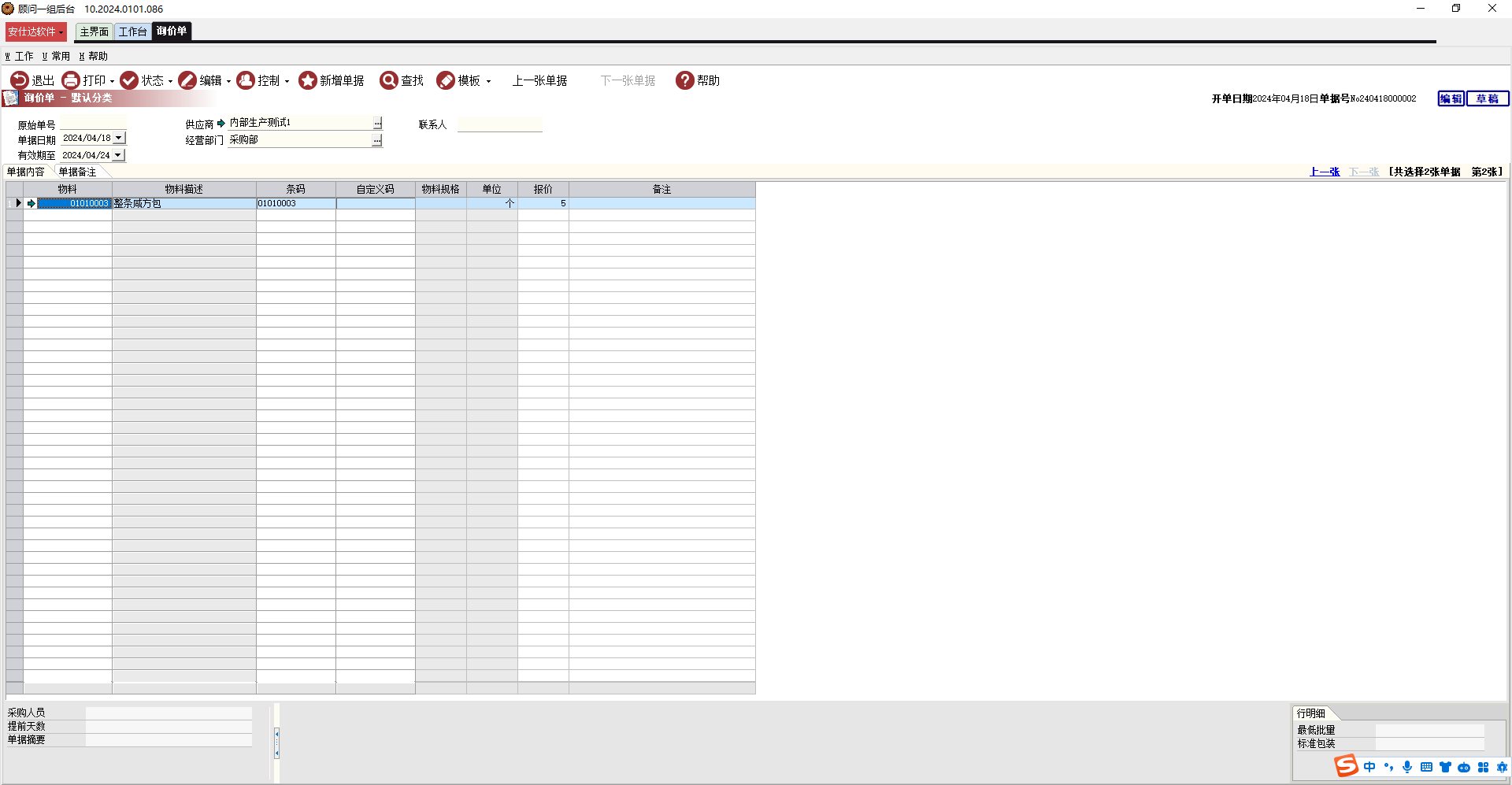This screenshot has width=1512, height=785.
Task: Click the 上一张 link above the grid
Action: [1325, 172]
